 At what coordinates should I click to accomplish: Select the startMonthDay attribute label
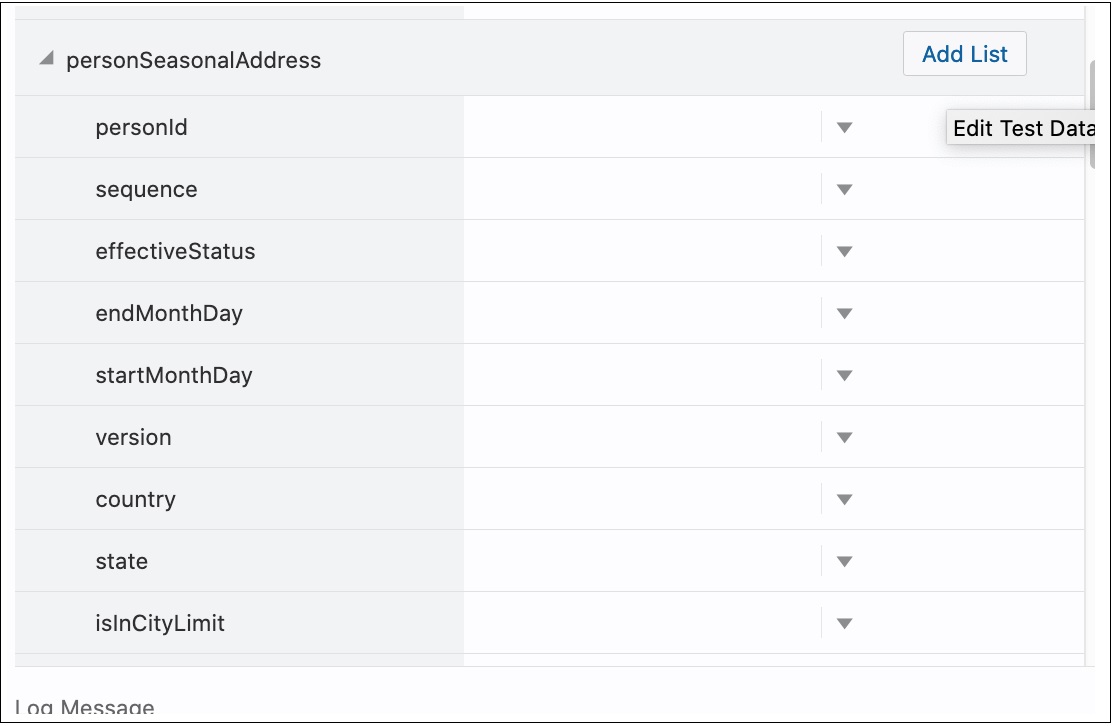pos(174,375)
